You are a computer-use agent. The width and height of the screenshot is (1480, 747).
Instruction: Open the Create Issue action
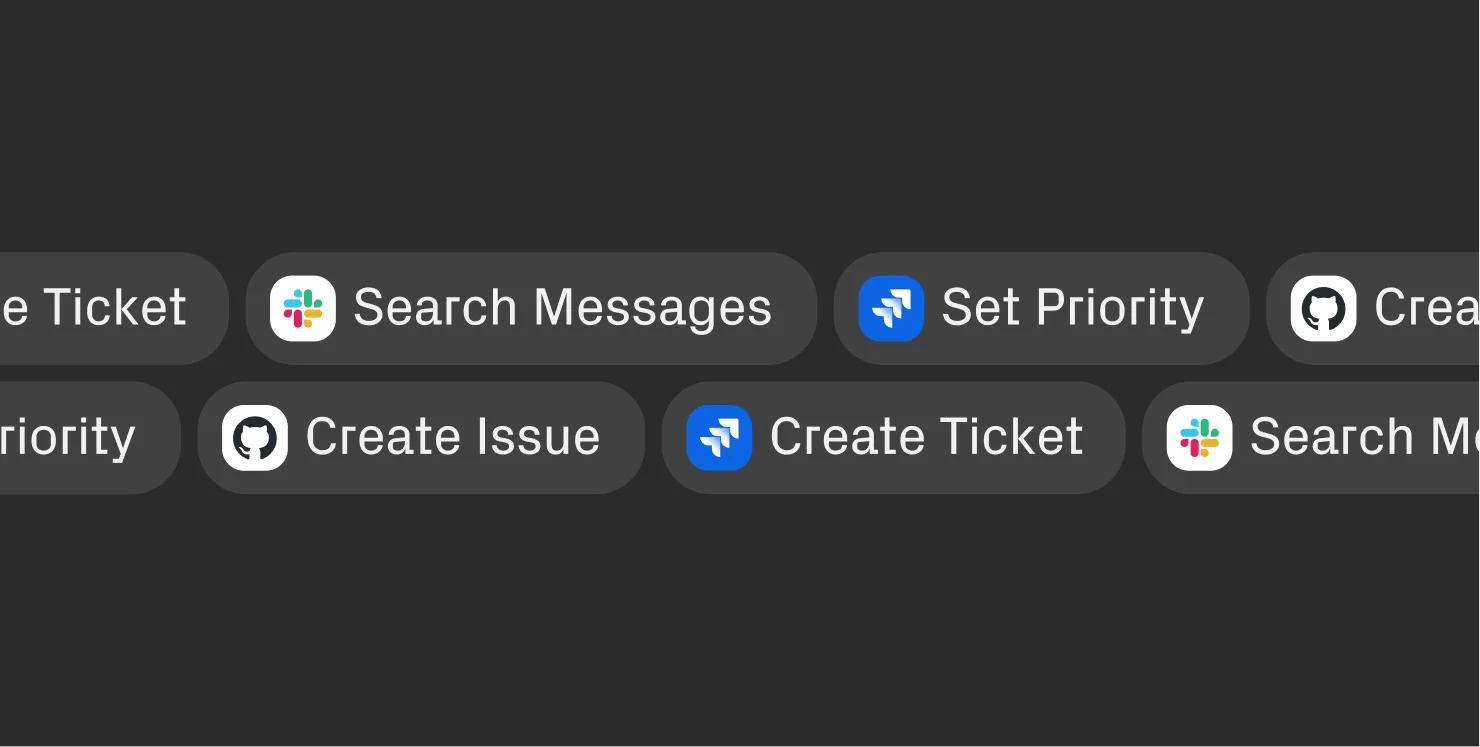click(x=420, y=436)
